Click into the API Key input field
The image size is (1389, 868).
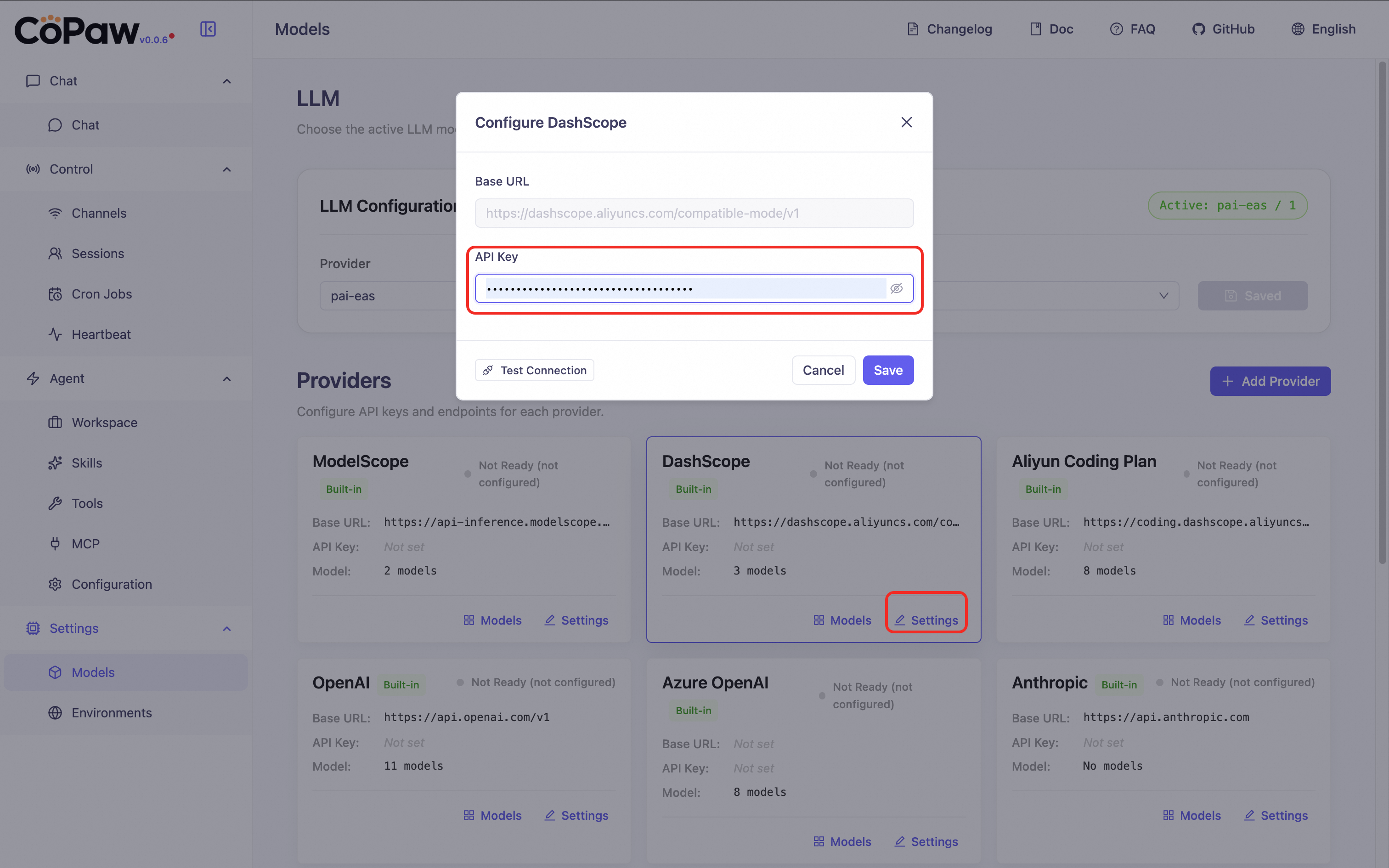click(x=683, y=288)
